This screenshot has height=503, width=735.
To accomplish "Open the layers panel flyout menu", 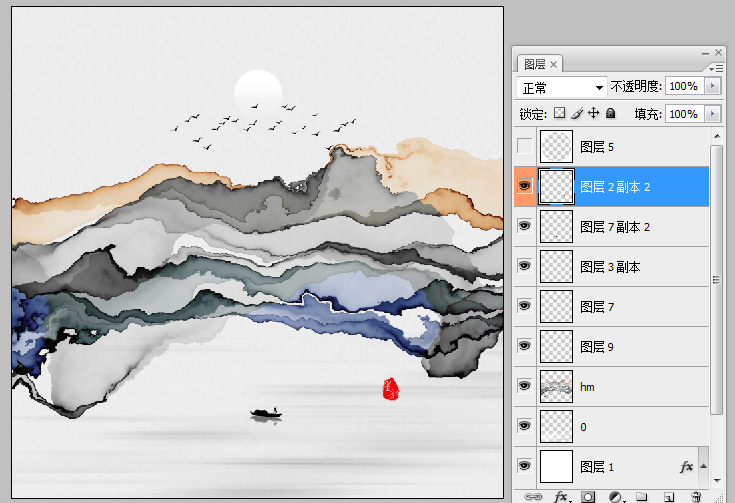I will click(x=716, y=69).
